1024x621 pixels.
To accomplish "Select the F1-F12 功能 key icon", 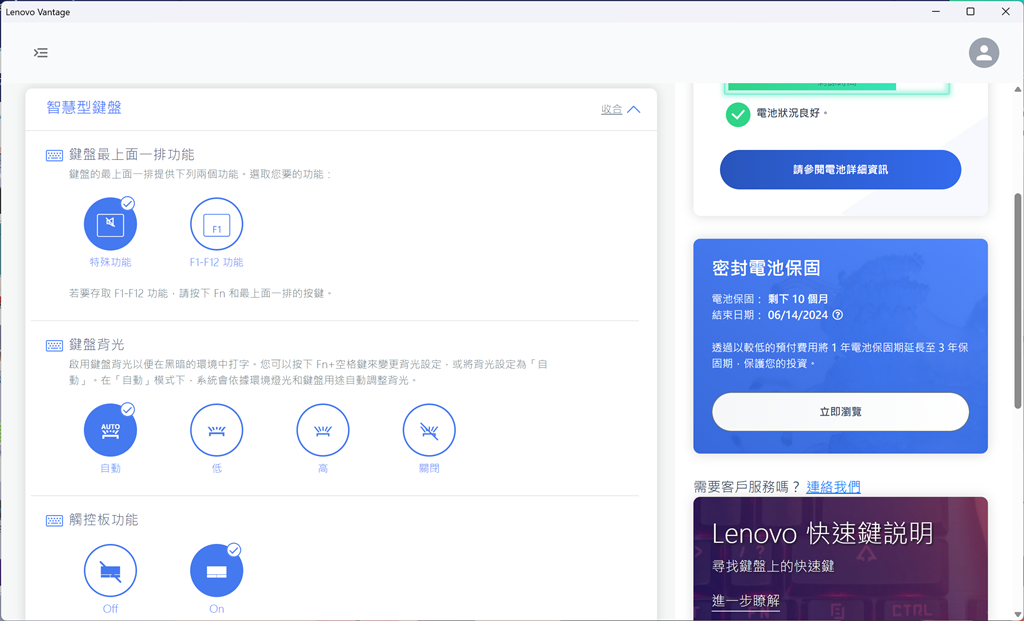I will (216, 224).
